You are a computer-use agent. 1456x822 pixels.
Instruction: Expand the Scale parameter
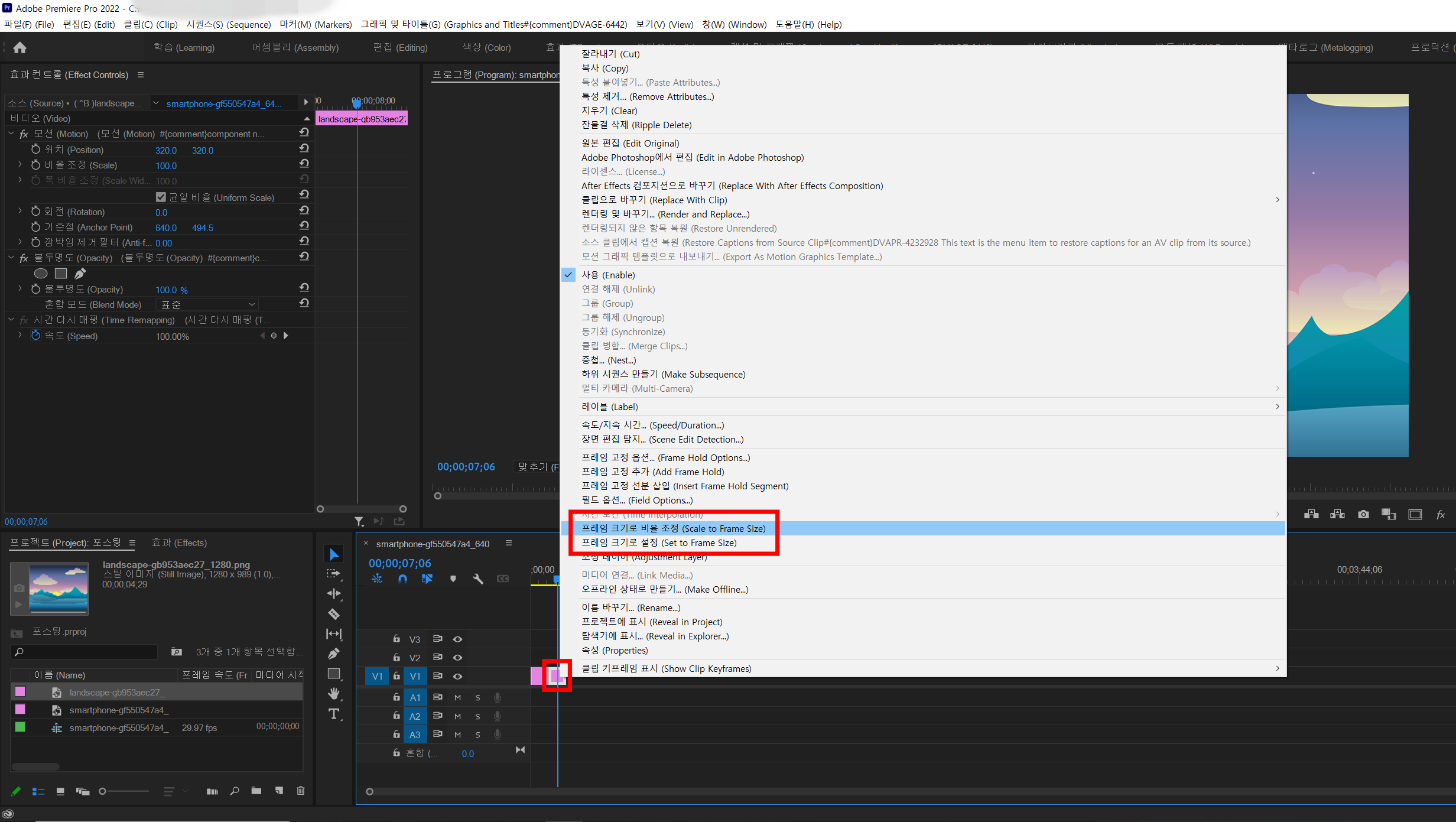click(x=19, y=164)
